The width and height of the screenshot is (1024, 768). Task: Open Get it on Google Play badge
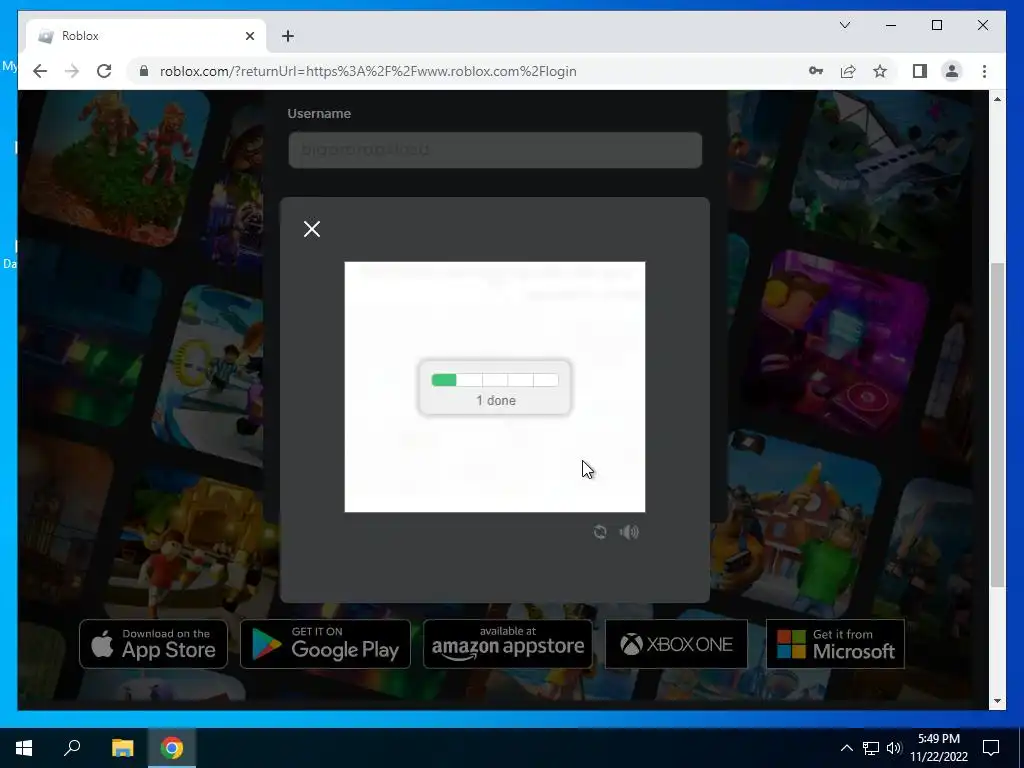point(325,644)
